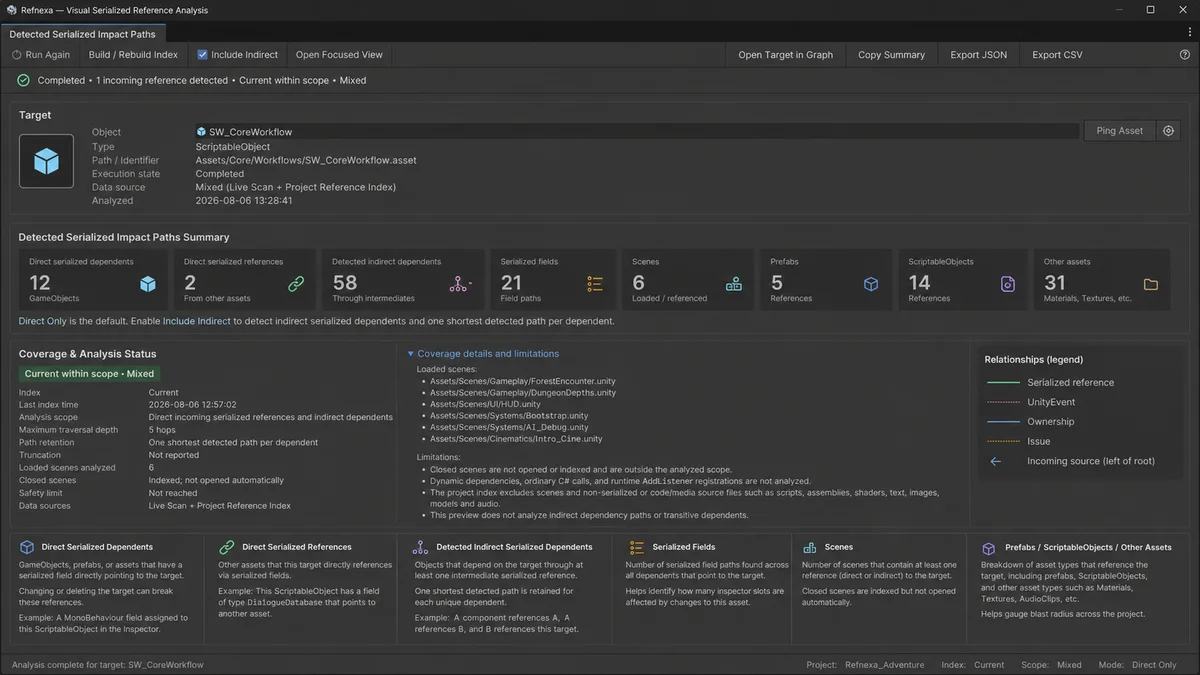Click the Assets/Scenes/UI/HUD.unity entry
This screenshot has height=675, width=1200.
click(485, 404)
